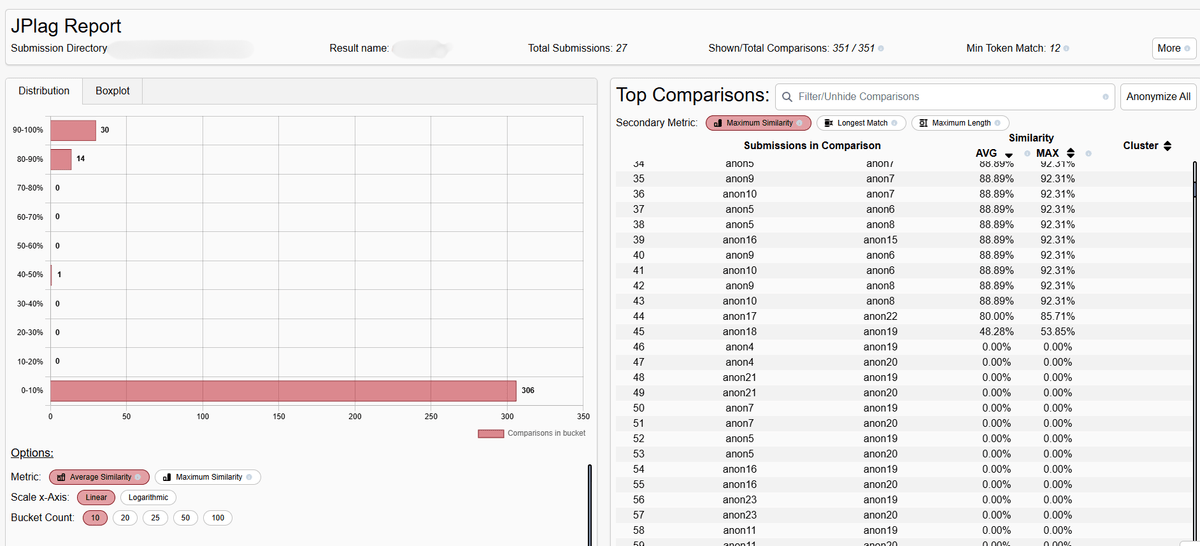Set bucket count to 25
The image size is (1200, 546).
[x=157, y=517]
